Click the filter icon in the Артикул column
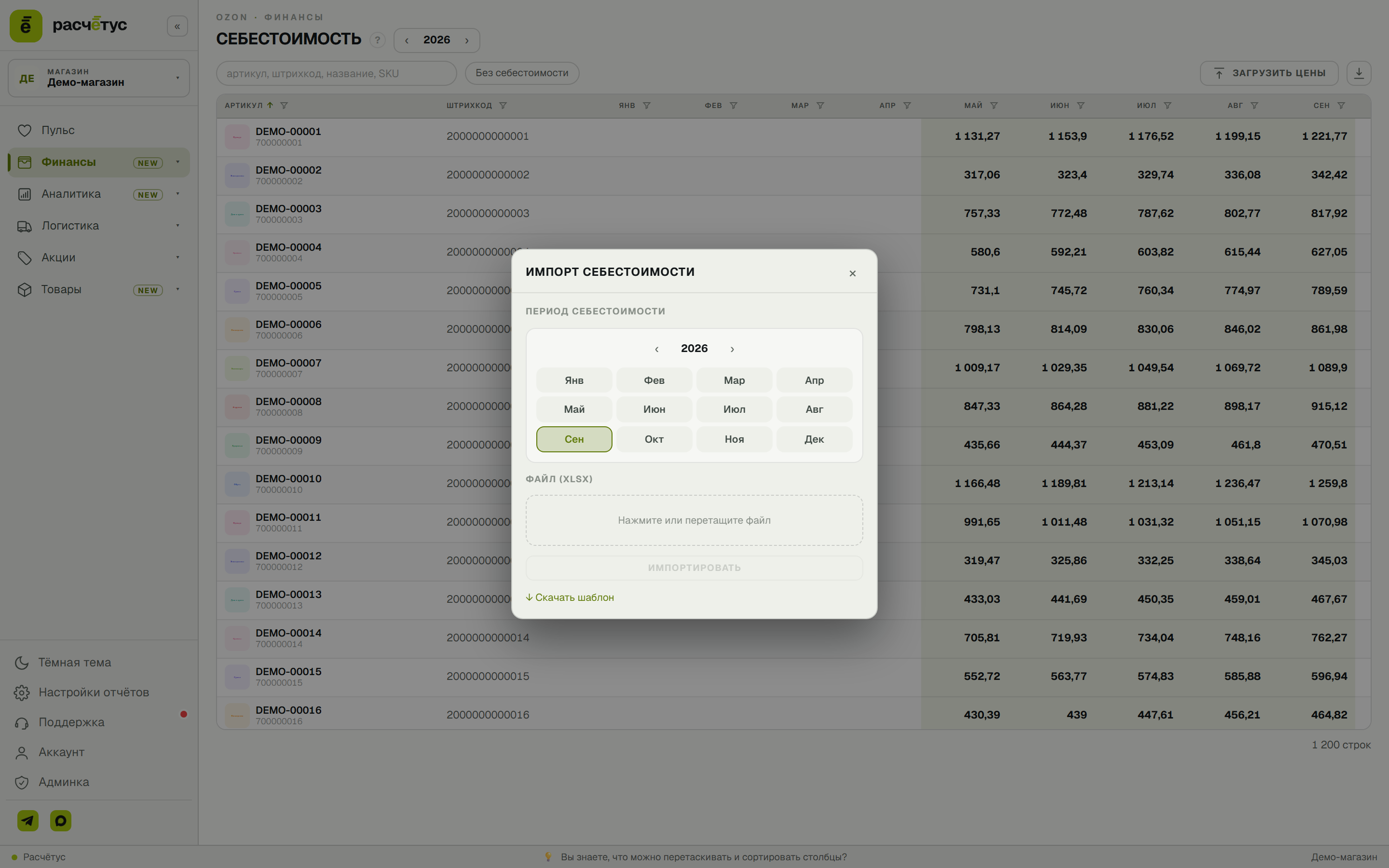Image resolution: width=1389 pixels, height=868 pixels. (284, 106)
